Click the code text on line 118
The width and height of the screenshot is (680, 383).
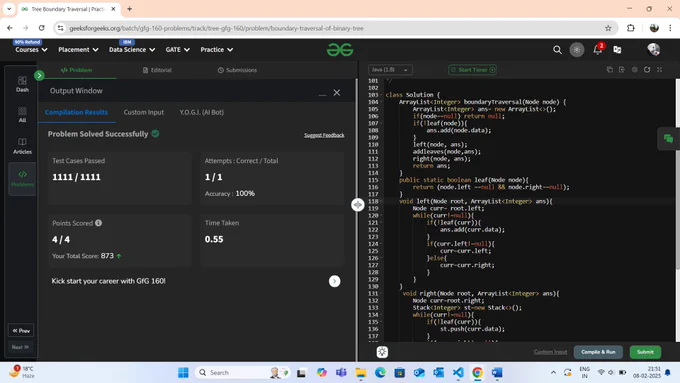(476, 202)
